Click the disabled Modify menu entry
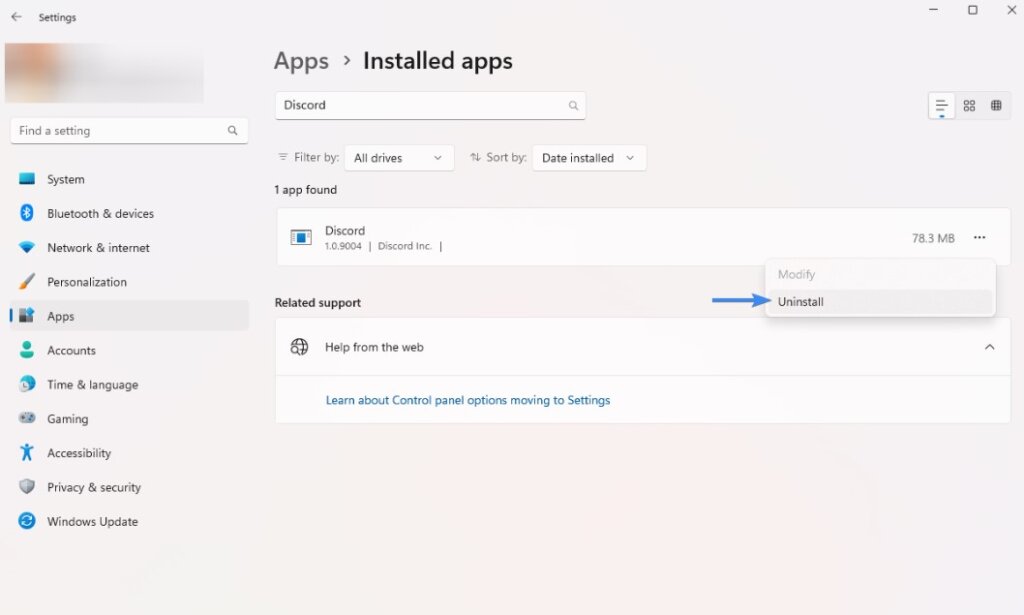Viewport: 1024px width, 615px height. click(880, 274)
